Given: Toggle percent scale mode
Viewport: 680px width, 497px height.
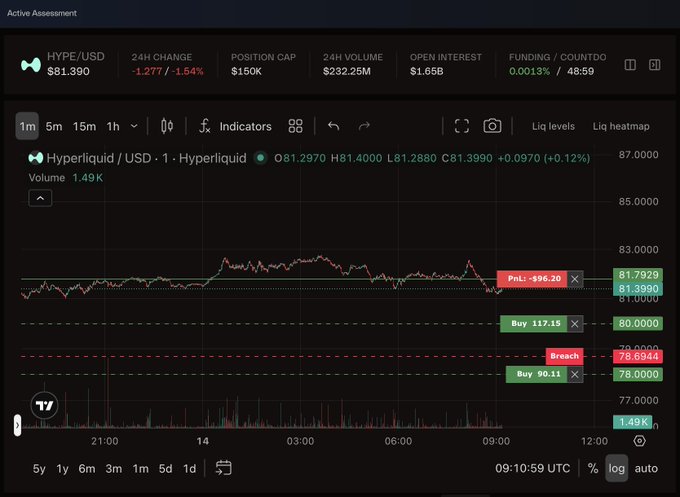Looking at the screenshot, I should 593,469.
